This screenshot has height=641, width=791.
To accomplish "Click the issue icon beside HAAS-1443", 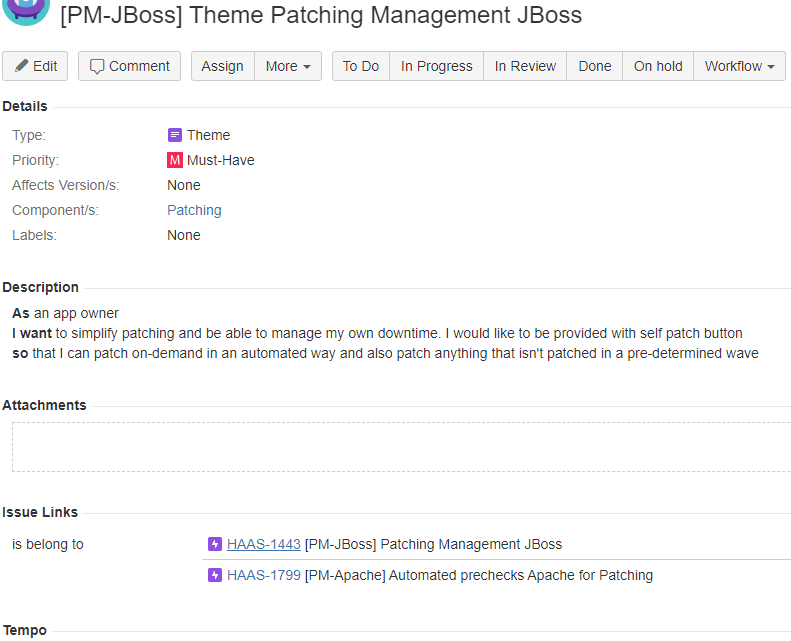I will point(215,544).
